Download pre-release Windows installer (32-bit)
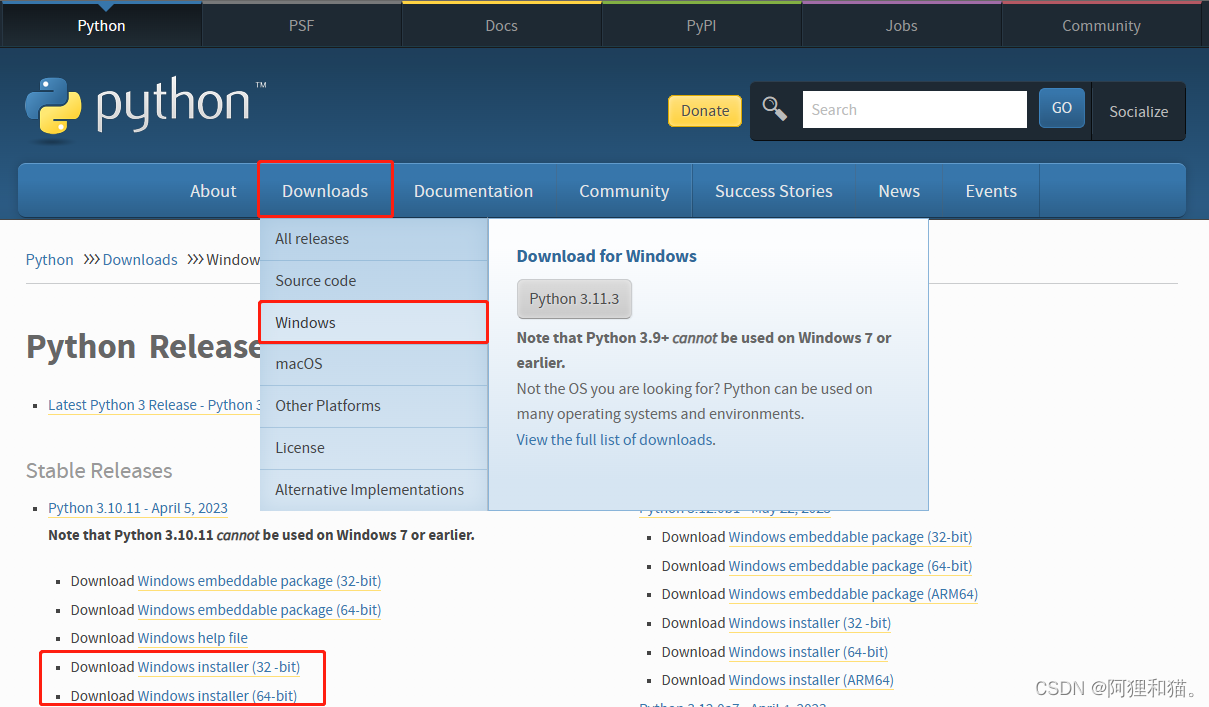This screenshot has width=1209, height=707. tap(810, 623)
